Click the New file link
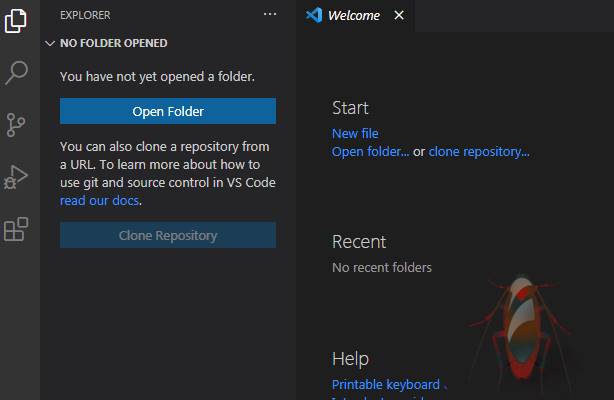Viewport: 614px width, 400px height. tap(355, 134)
